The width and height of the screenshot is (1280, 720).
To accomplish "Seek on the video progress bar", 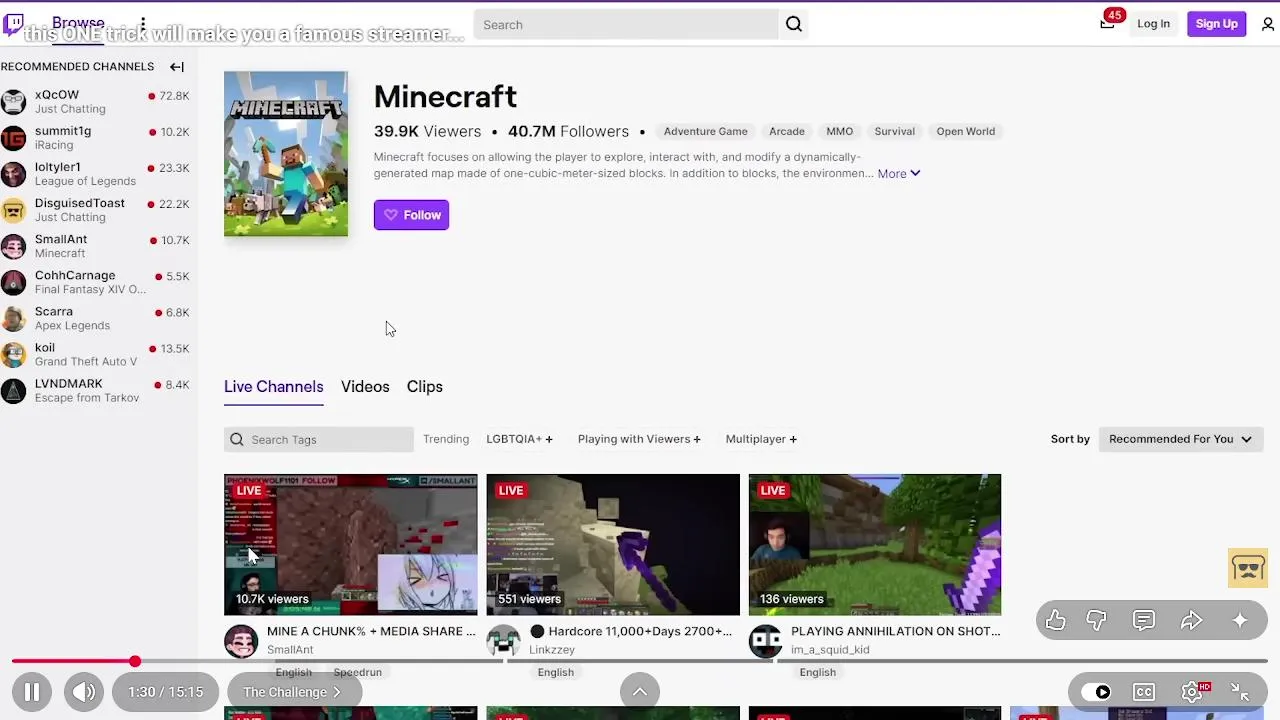I will pyautogui.click(x=640, y=661).
